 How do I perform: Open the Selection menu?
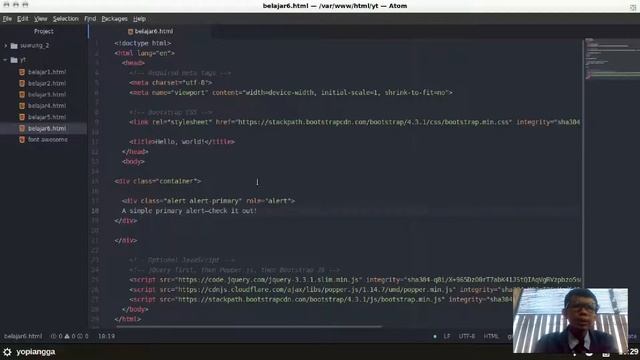(x=65, y=19)
